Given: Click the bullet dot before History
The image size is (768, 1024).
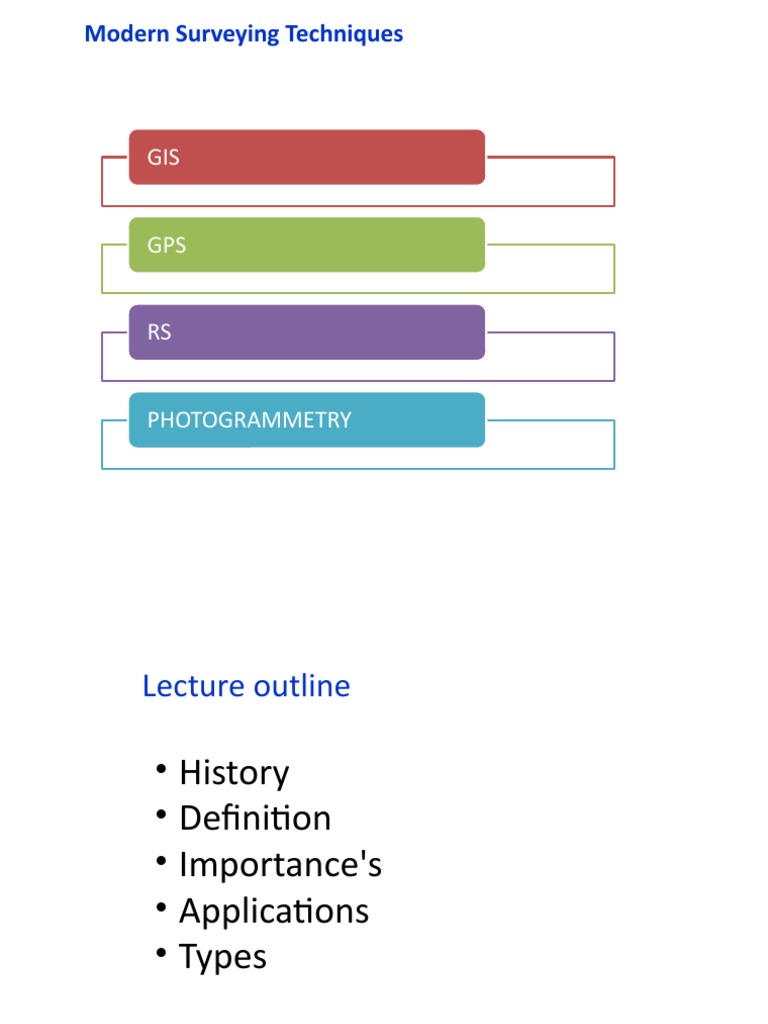Looking at the screenshot, I should [x=161, y=769].
